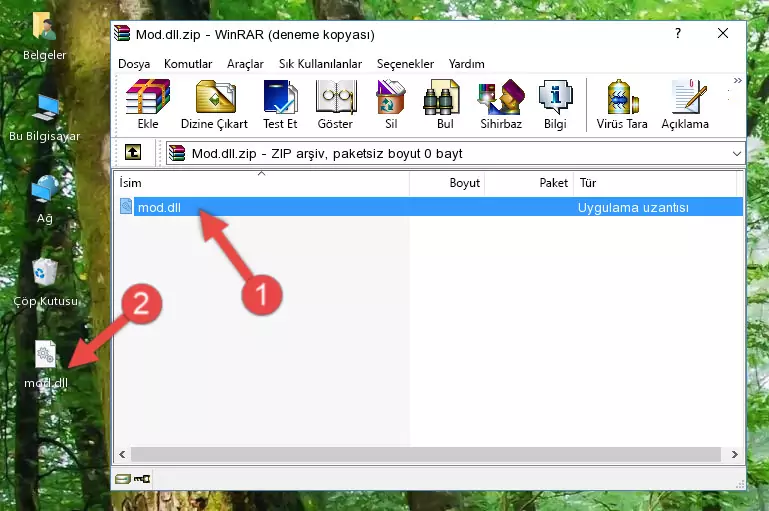769x511 pixels.
Task: Close the WinRAR window
Action: (x=722, y=33)
